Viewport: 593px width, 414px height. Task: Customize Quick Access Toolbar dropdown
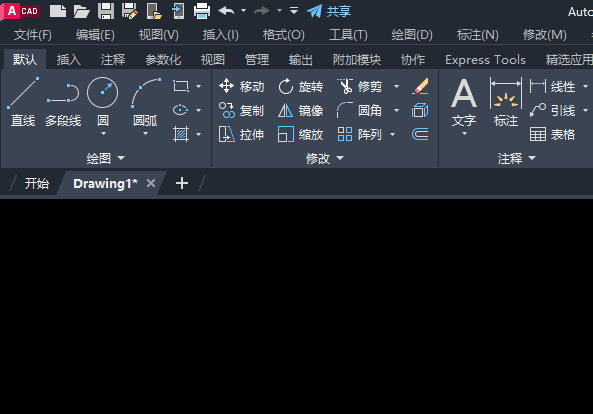294,11
